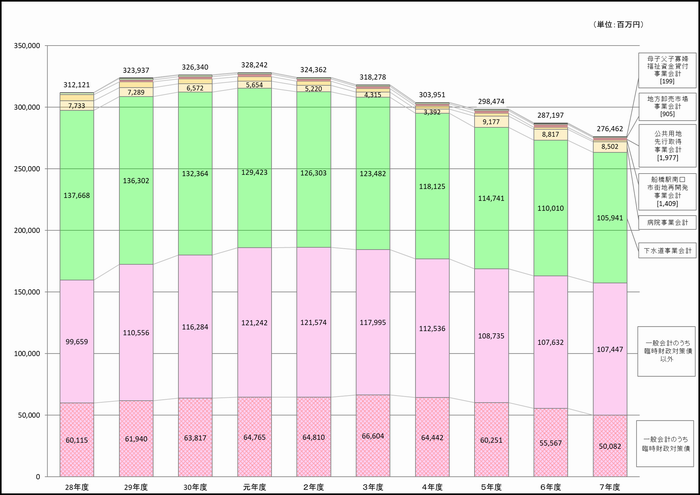
Task: Click the 112,536 value label
Action: [432, 329]
